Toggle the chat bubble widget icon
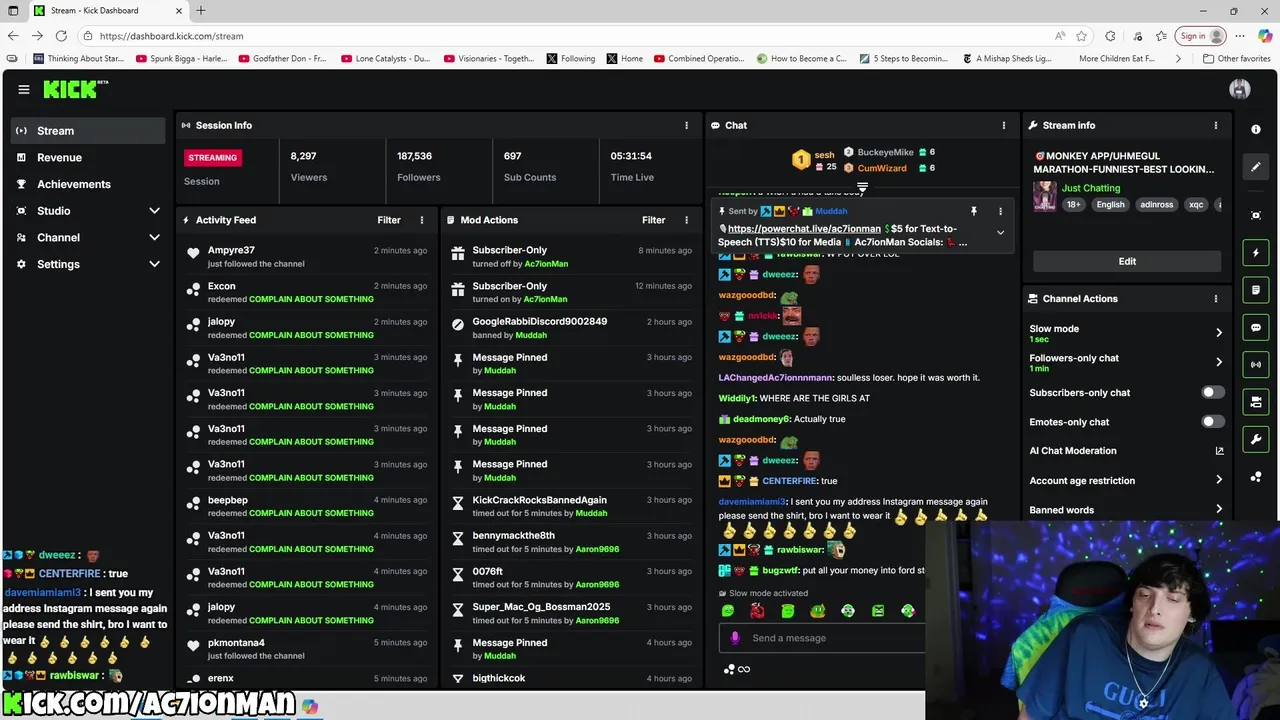This screenshot has width=1280, height=720. point(1256,327)
